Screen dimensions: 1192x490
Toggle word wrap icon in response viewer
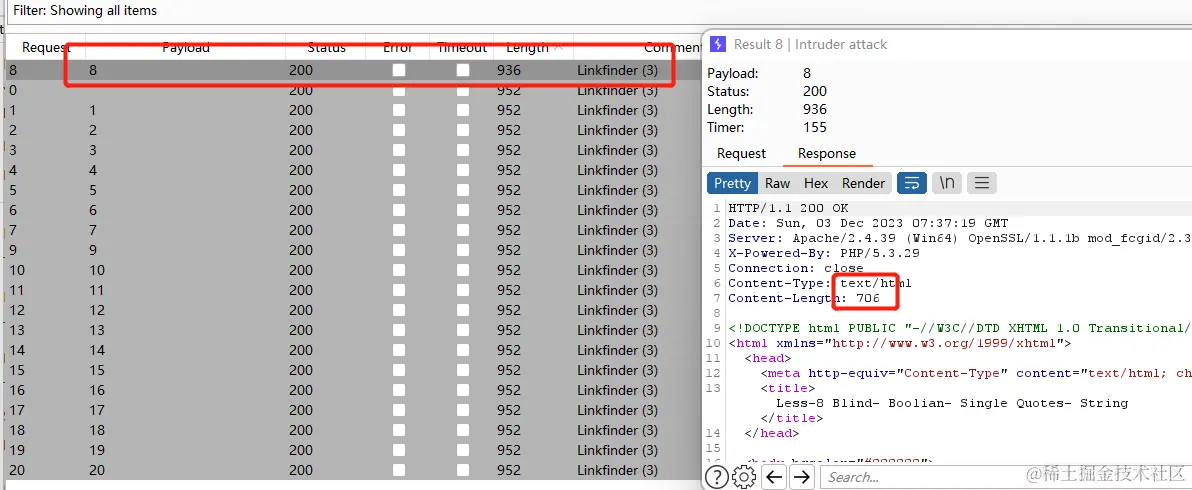pos(911,183)
